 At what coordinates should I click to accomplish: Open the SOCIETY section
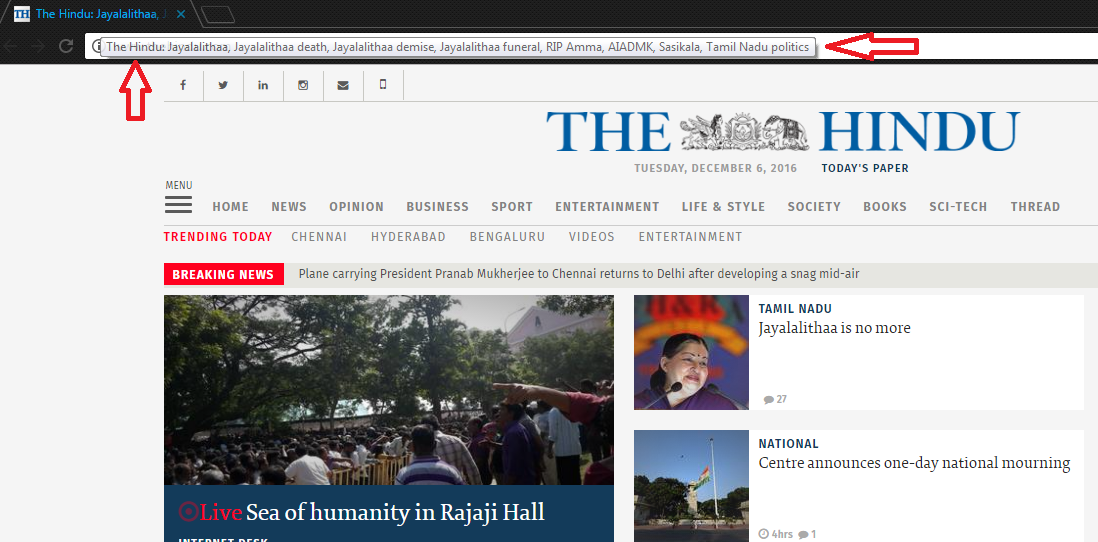814,207
